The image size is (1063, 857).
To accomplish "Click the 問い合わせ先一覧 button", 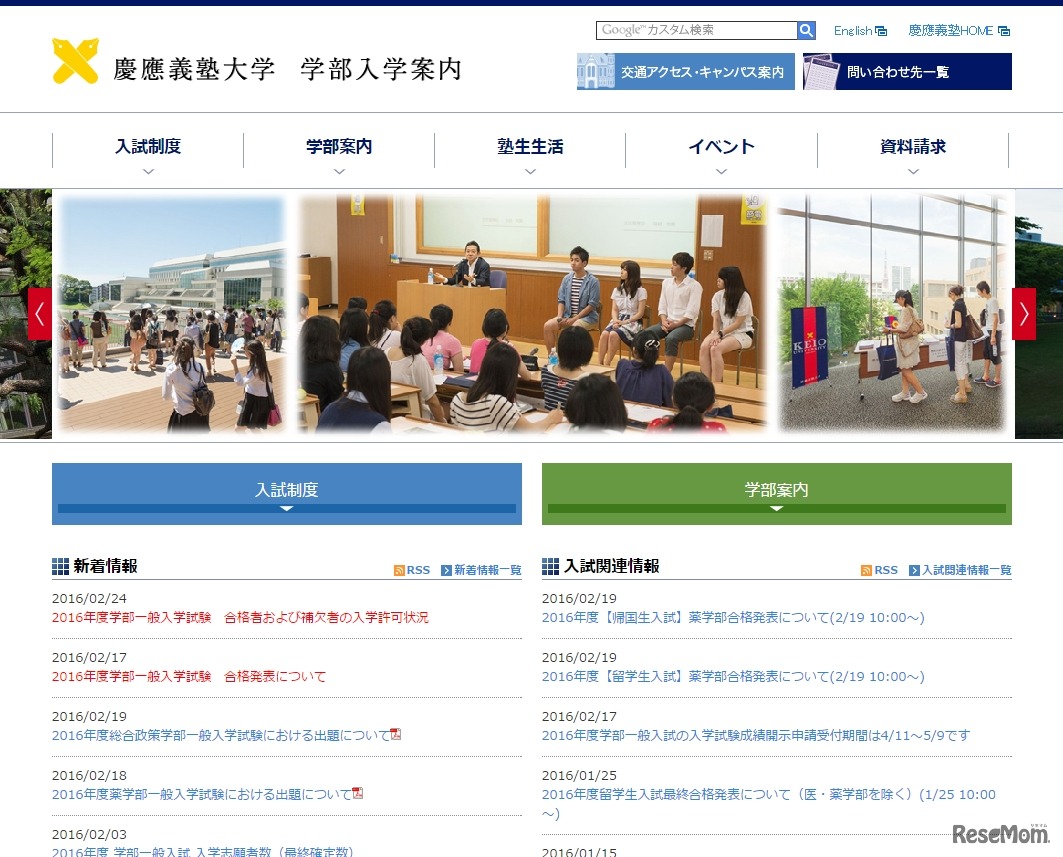I will 907,71.
